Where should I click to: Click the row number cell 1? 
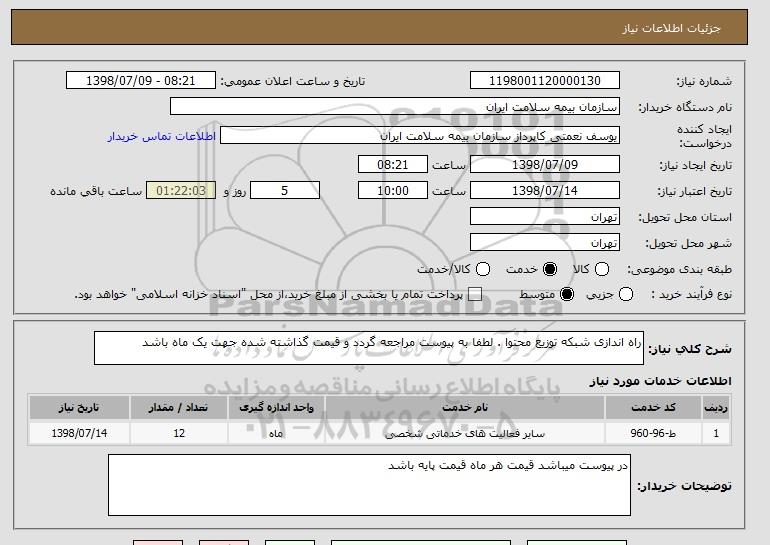click(716, 433)
